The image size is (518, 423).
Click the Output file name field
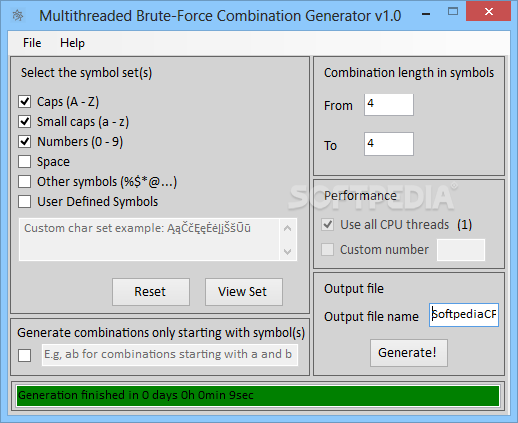[x=464, y=315]
